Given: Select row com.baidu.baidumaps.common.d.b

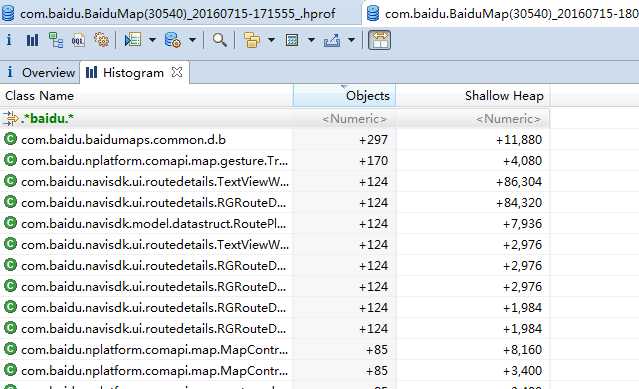Looking at the screenshot, I should pyautogui.click(x=275, y=140).
